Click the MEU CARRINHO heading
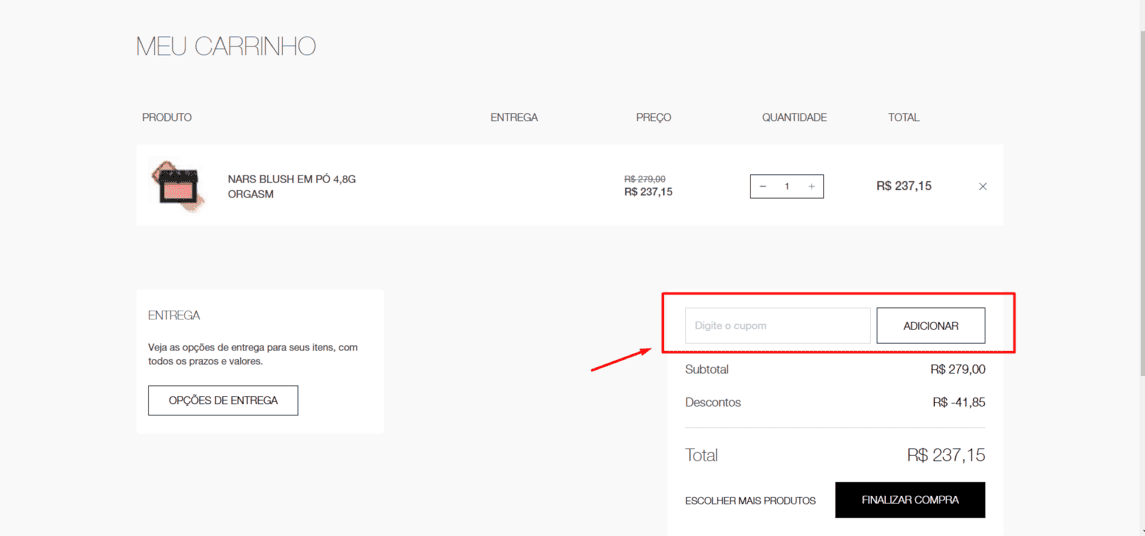Image resolution: width=1145 pixels, height=536 pixels. (226, 46)
